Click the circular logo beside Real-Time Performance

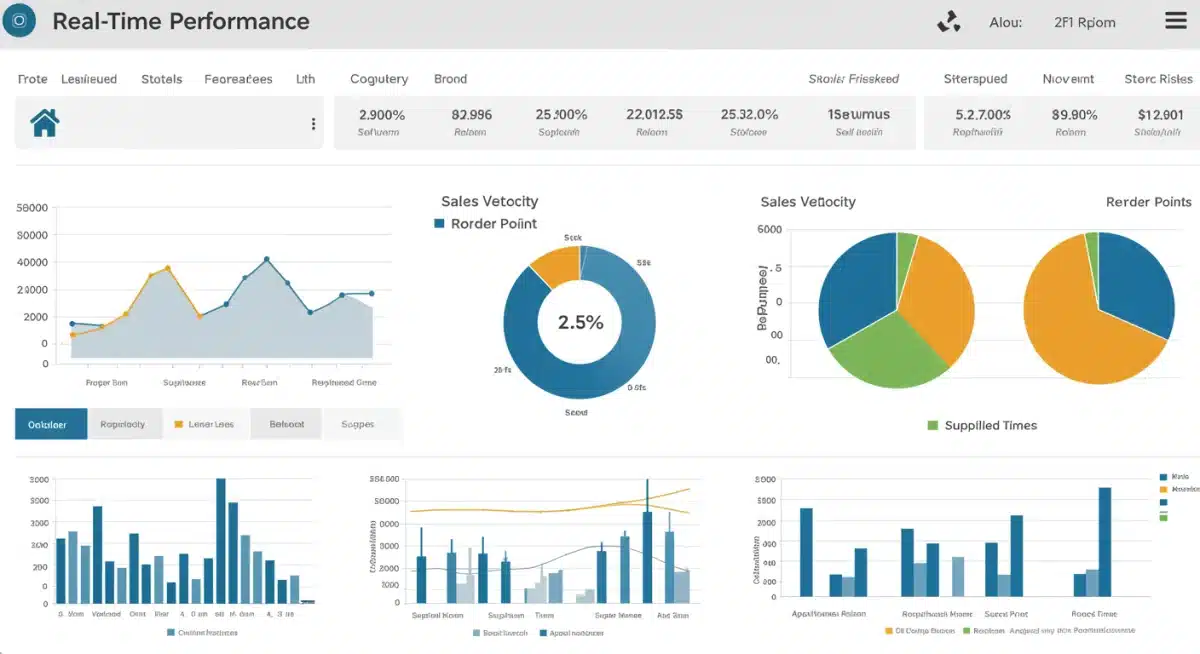click(x=19, y=20)
